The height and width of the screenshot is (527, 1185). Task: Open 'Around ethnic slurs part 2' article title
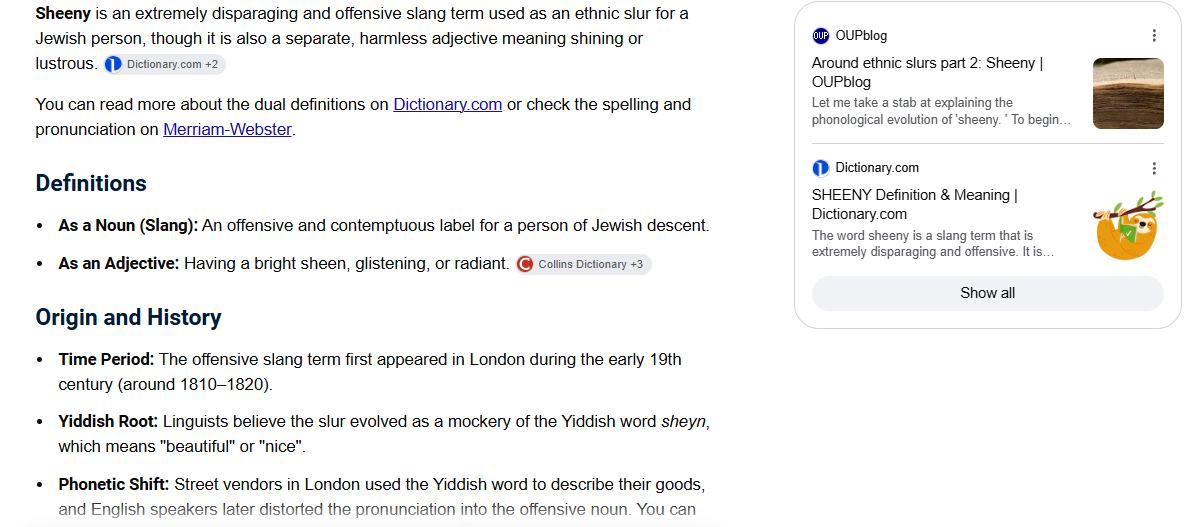click(x=927, y=73)
